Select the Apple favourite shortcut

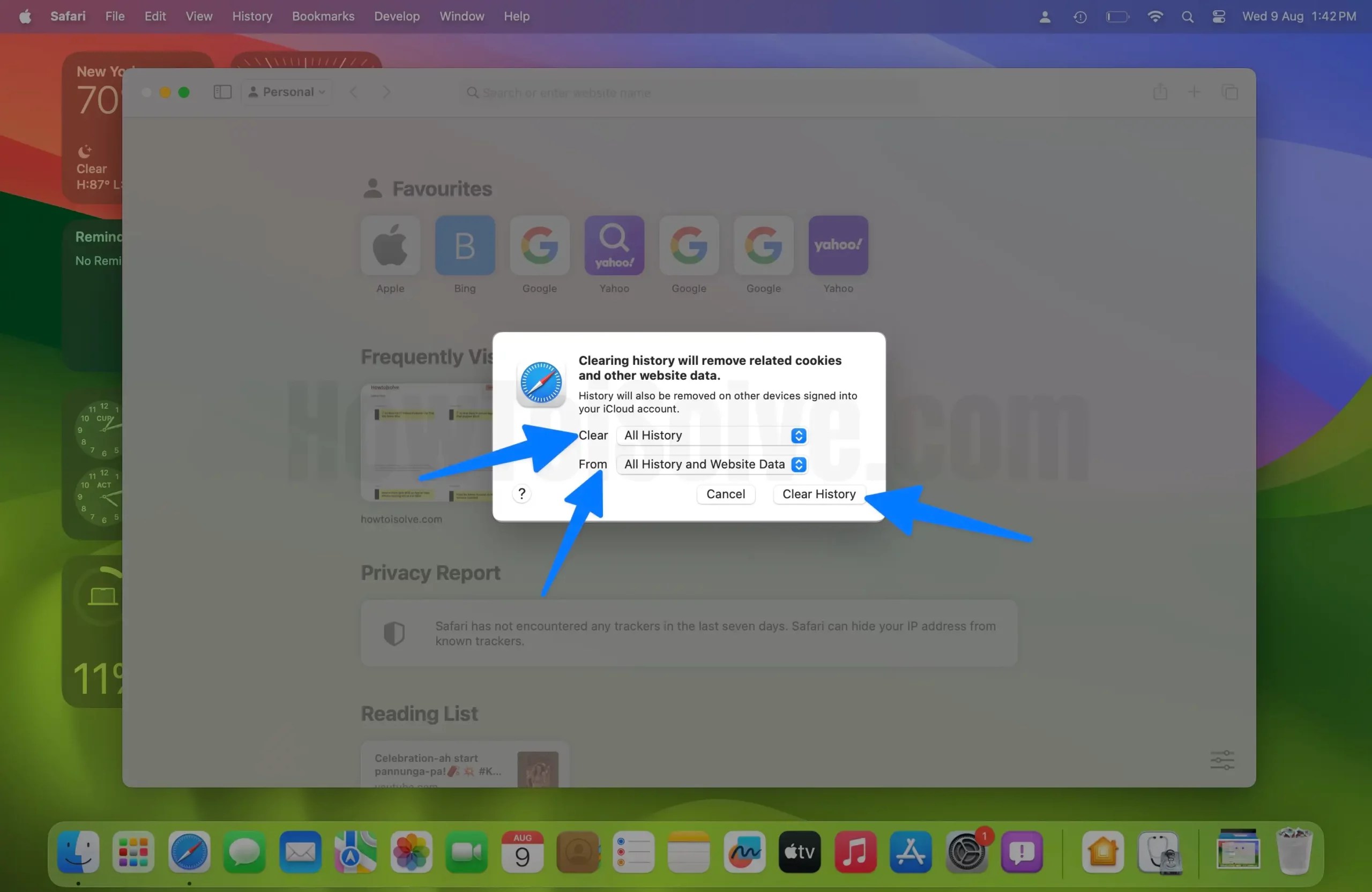tap(390, 246)
